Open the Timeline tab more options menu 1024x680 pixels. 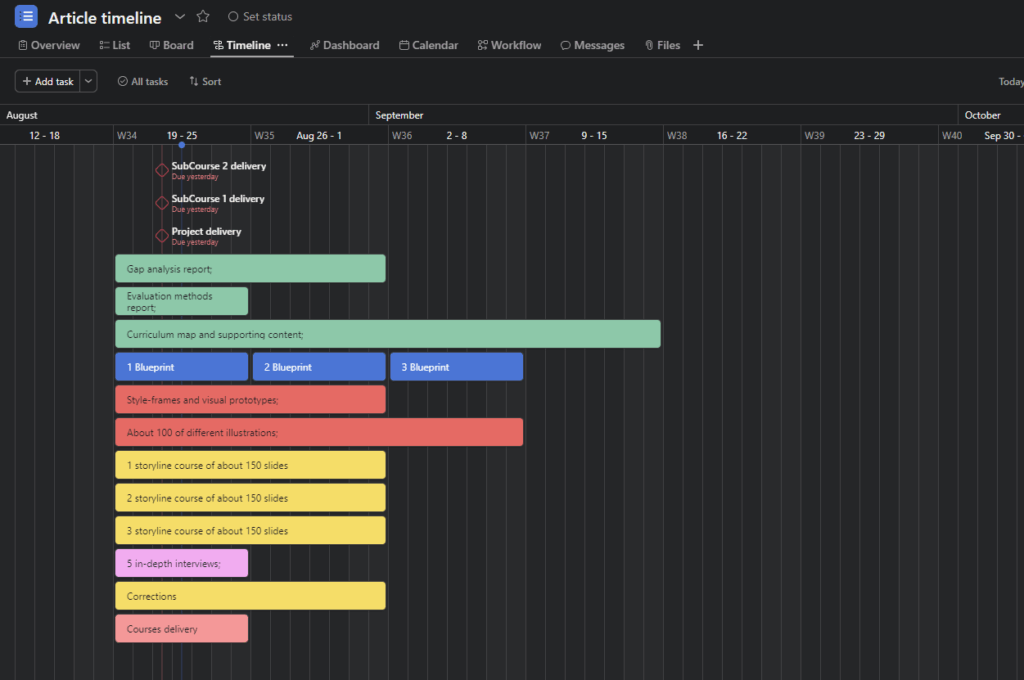click(282, 45)
